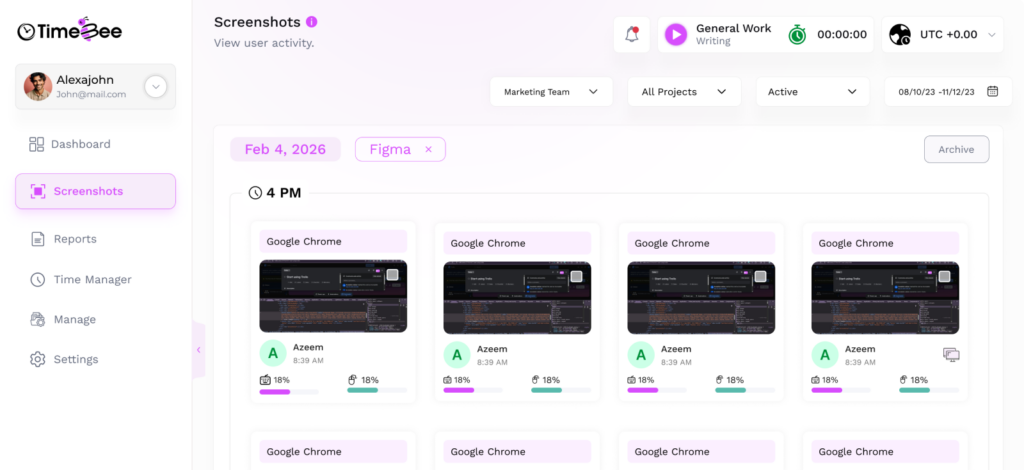Click the 00:00:00 timer readout
This screenshot has height=470, width=1024.
[842, 35]
